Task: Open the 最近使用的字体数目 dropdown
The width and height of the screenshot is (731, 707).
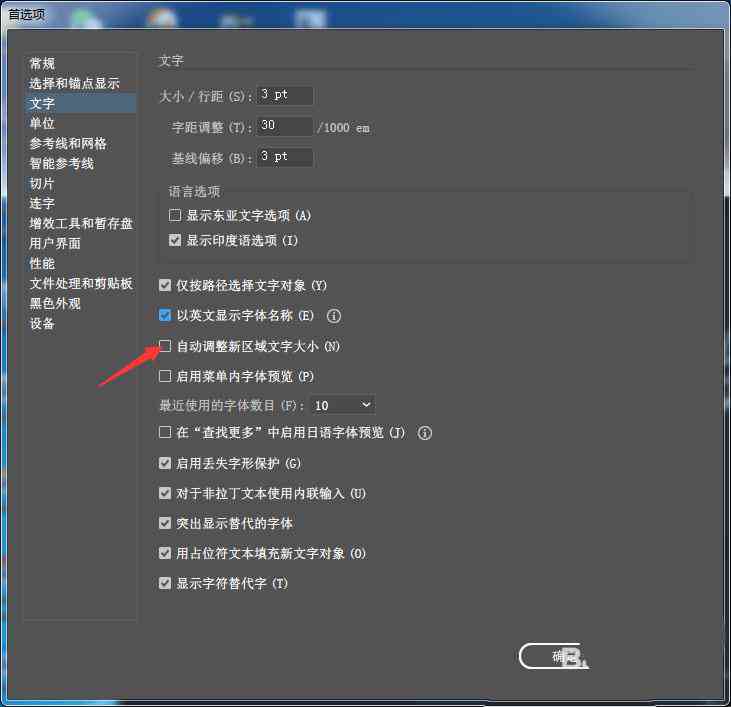Action: [x=343, y=405]
